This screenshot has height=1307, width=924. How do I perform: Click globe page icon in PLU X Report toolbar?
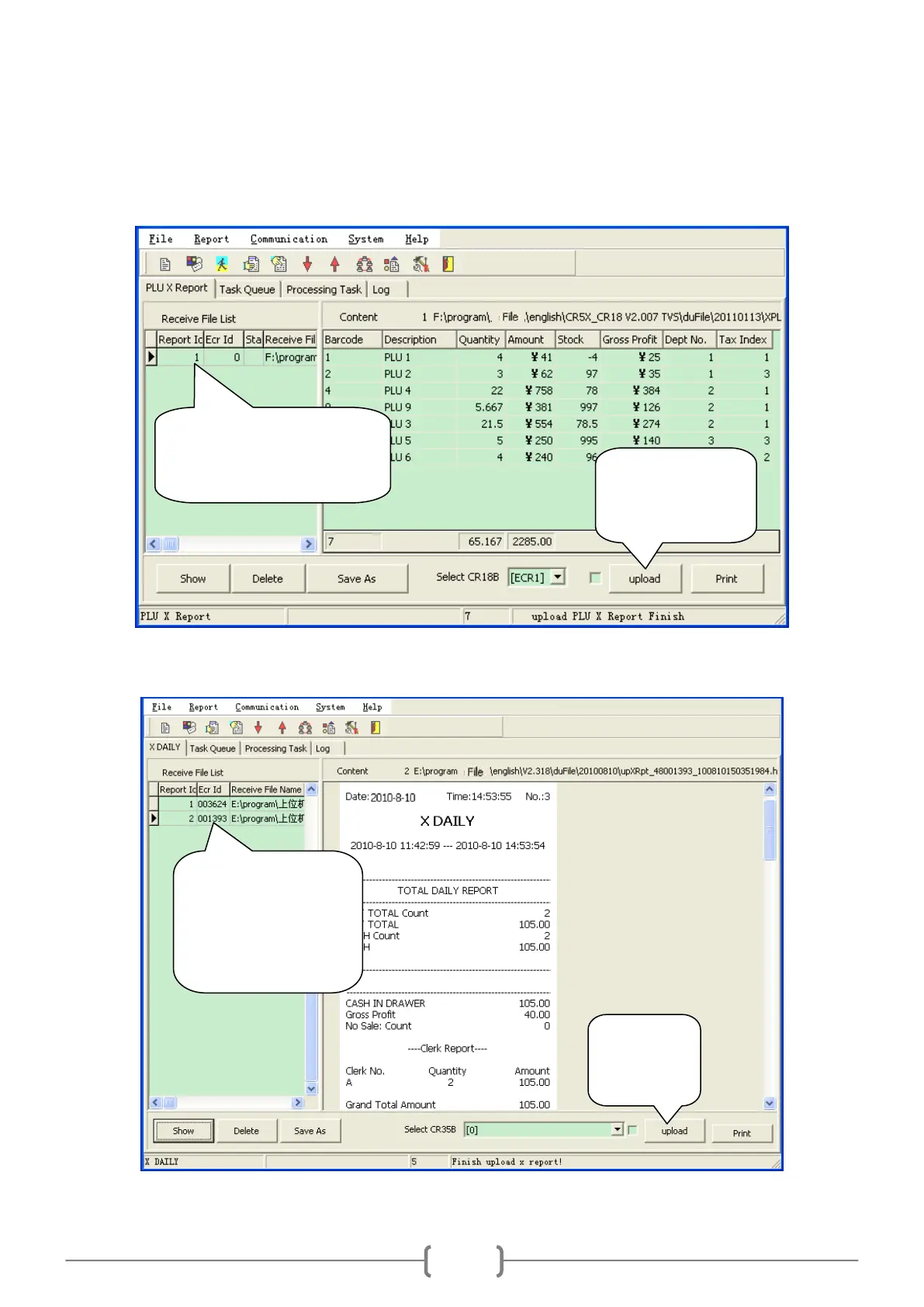pyautogui.click(x=279, y=265)
